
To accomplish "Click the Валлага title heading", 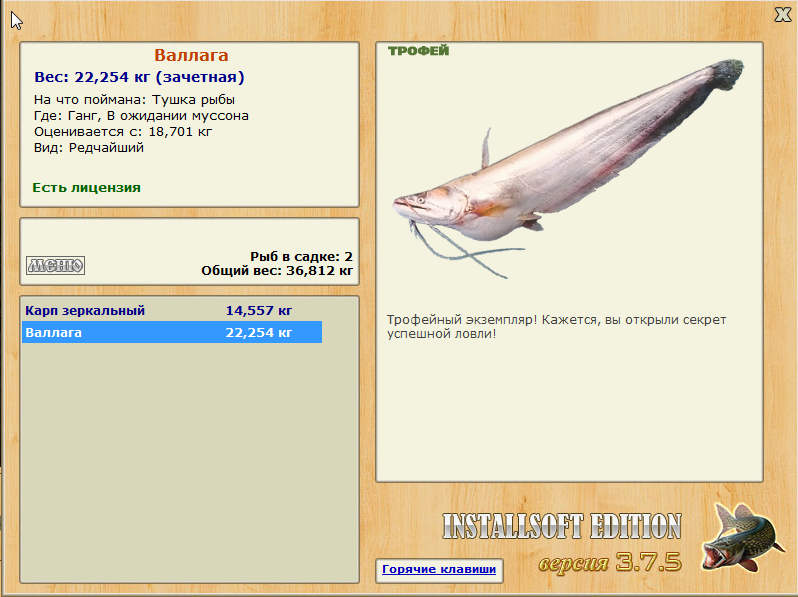I will click(191, 55).
